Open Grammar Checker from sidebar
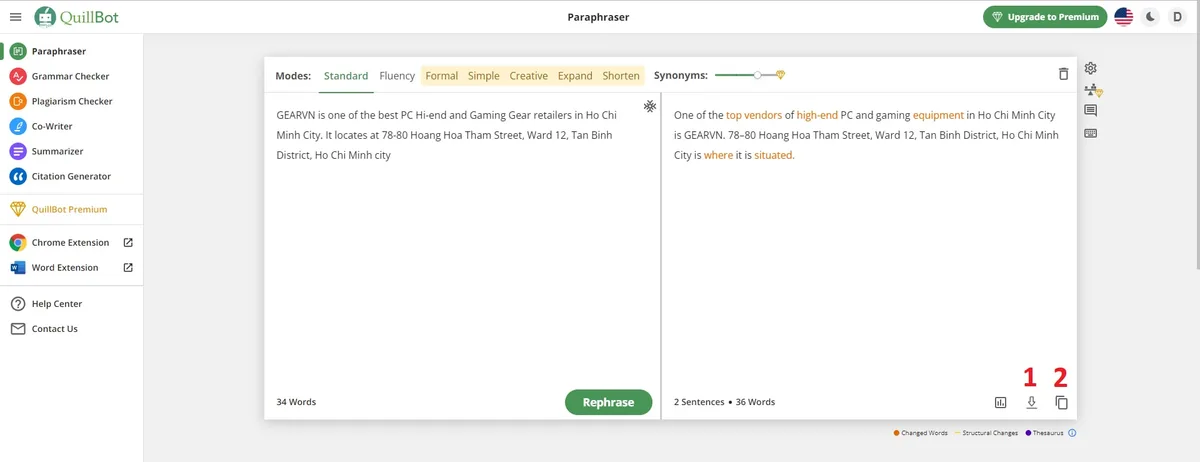This screenshot has width=1200, height=462. pyautogui.click(x=70, y=76)
